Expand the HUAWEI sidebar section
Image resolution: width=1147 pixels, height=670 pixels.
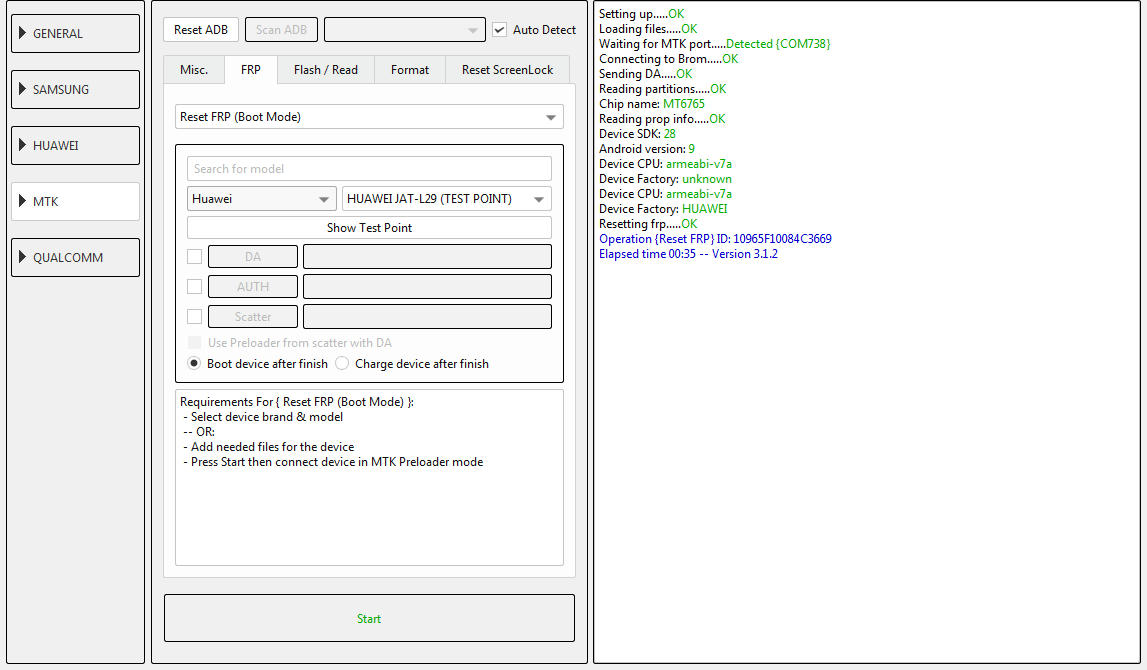(75, 146)
